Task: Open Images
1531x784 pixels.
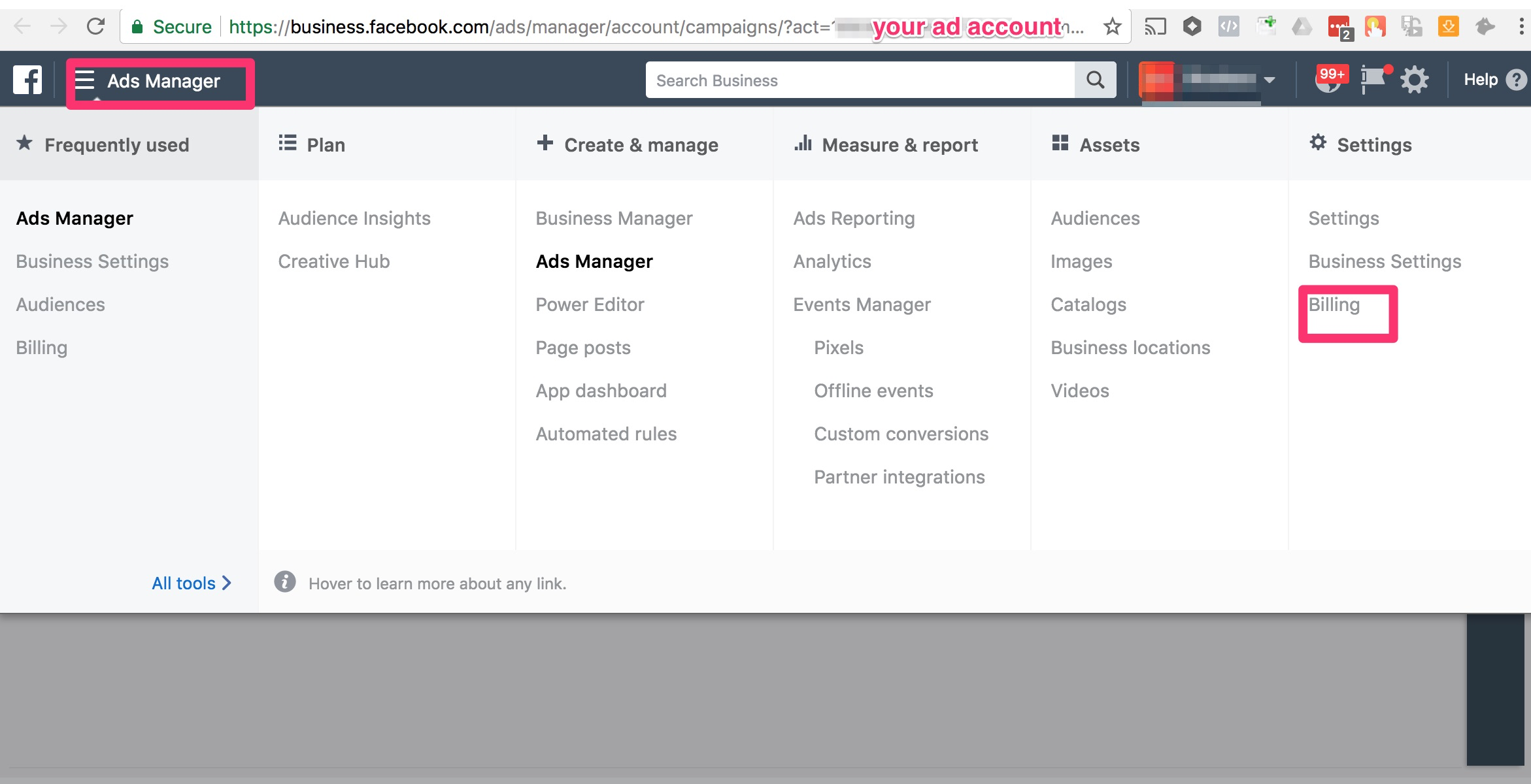Action: [1081, 261]
